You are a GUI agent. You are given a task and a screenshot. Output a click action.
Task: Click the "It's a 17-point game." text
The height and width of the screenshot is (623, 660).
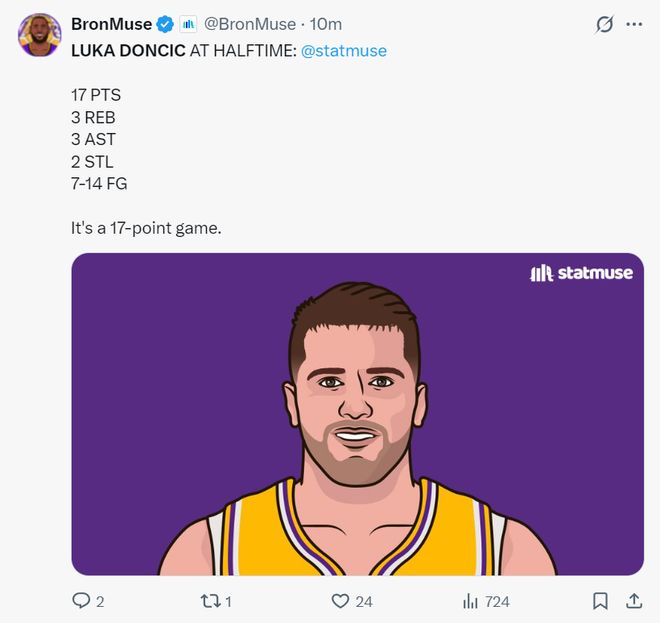pos(146,228)
